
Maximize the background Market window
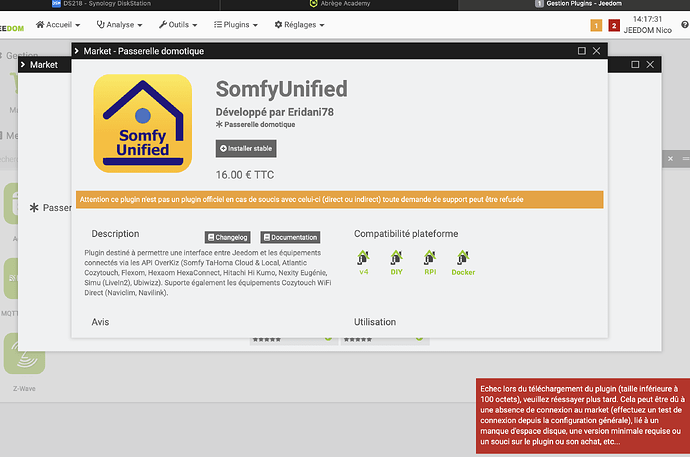tap(635, 65)
